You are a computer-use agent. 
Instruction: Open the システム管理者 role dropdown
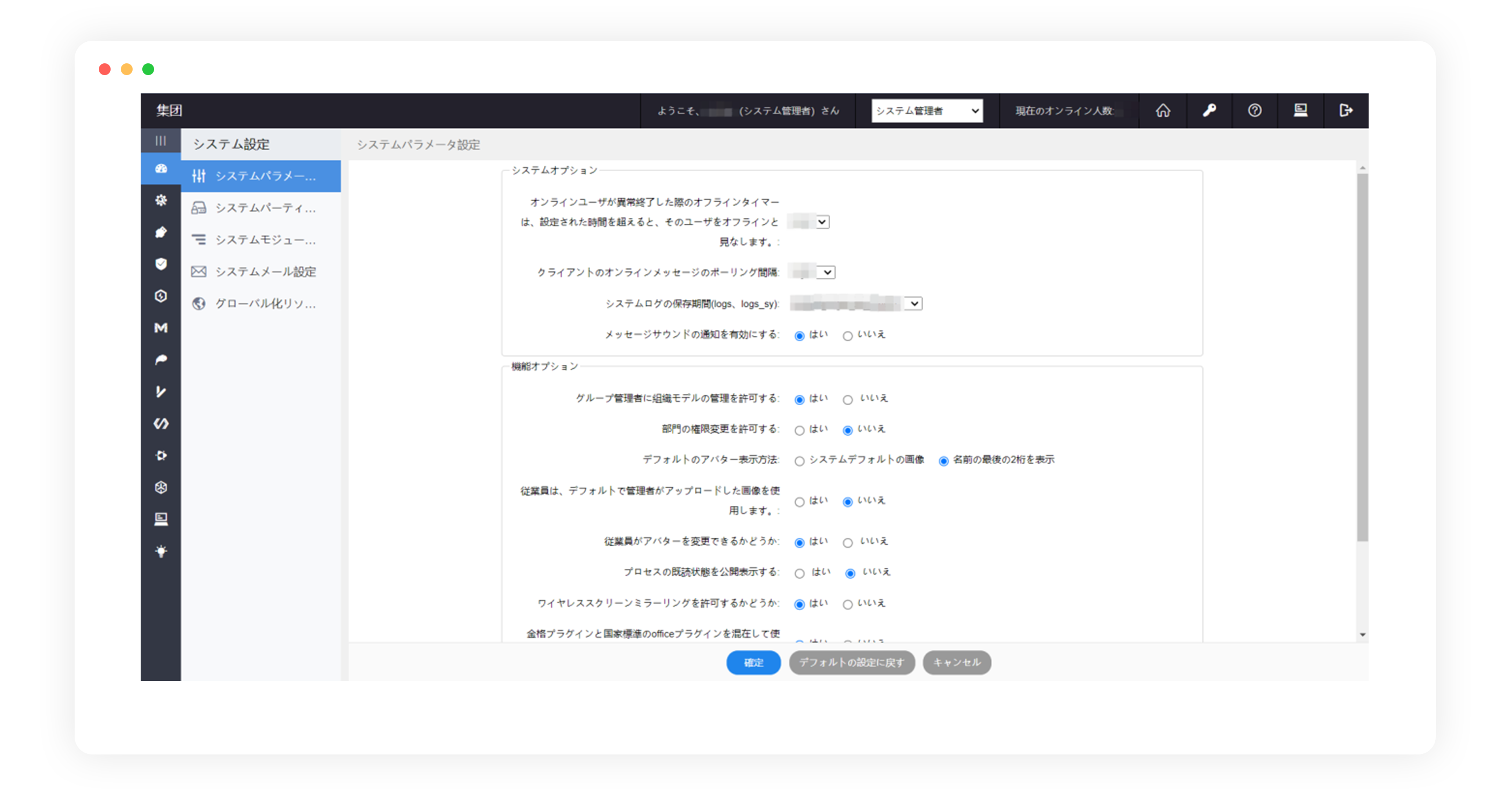[x=927, y=111]
